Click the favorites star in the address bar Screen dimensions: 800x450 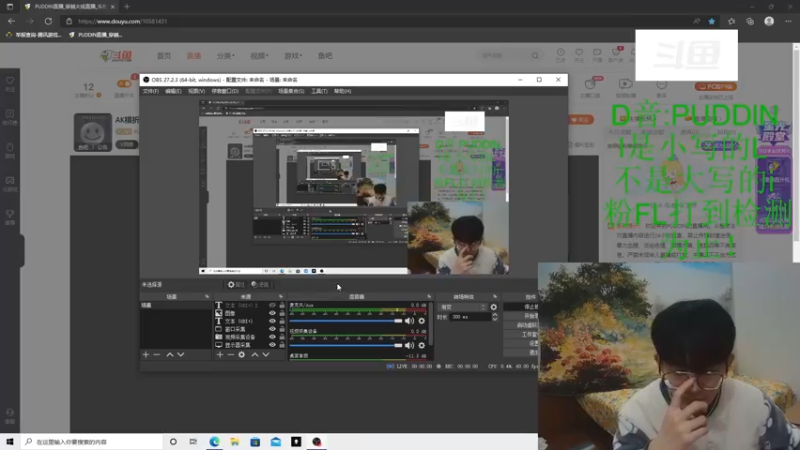tap(712, 21)
